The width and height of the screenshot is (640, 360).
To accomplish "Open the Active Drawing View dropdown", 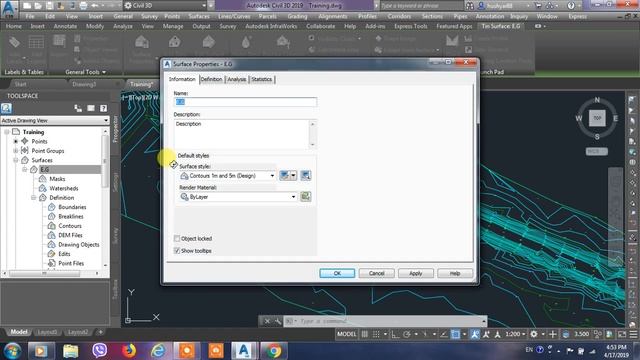I will (55, 120).
